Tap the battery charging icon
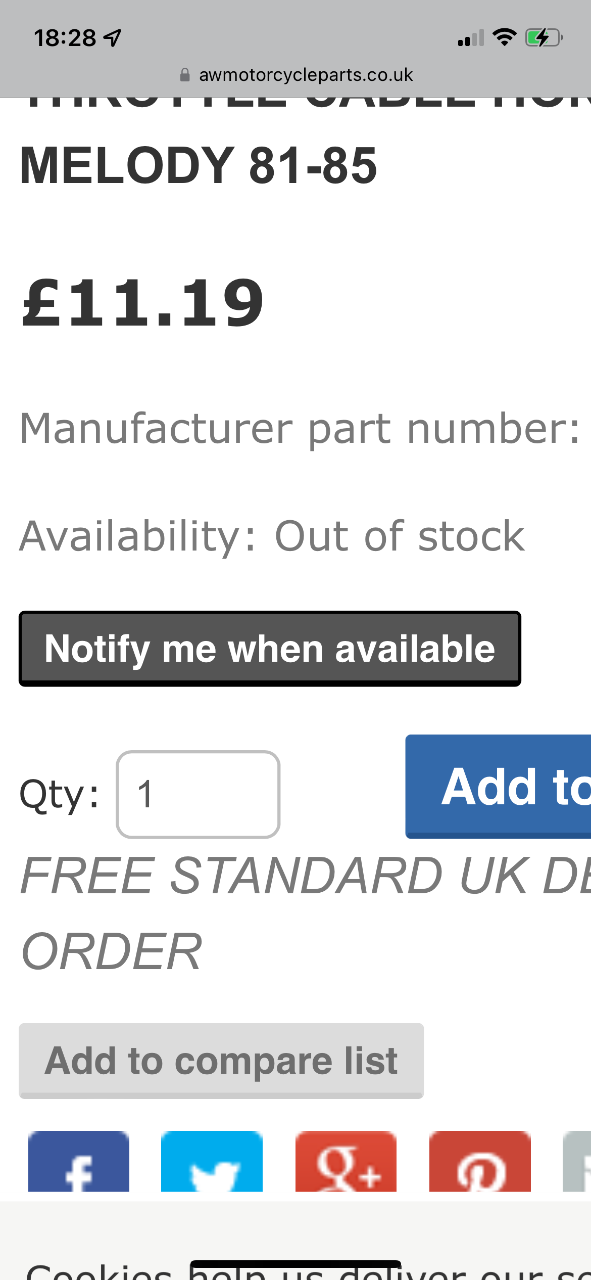The height and width of the screenshot is (1280, 591). pos(545,38)
